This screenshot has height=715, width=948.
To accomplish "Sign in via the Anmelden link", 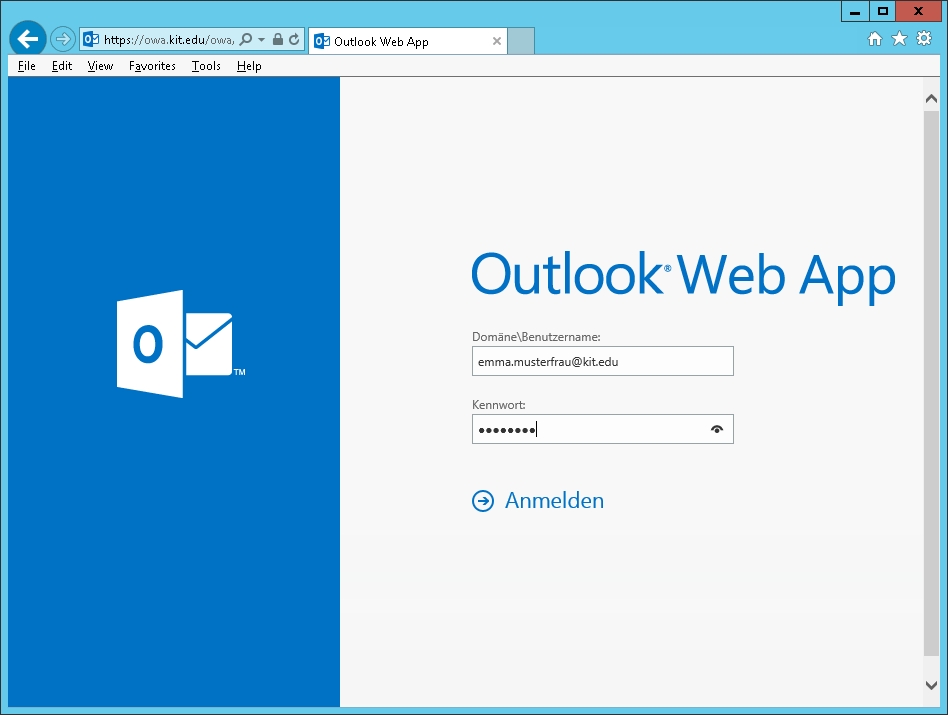I will click(x=554, y=500).
